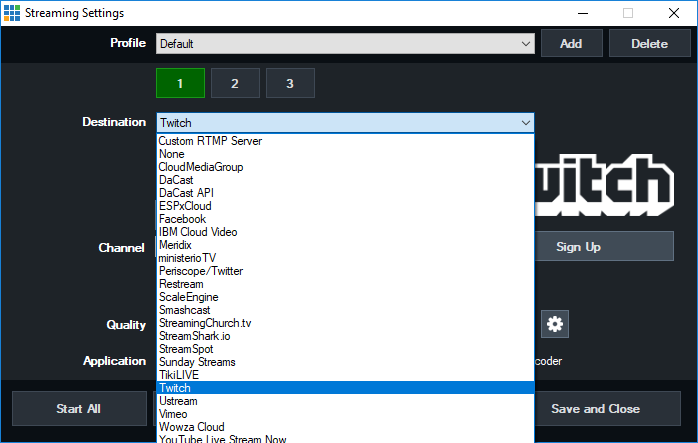Switch to stream 3
Screen dimensions: 698x443
(x=290, y=83)
